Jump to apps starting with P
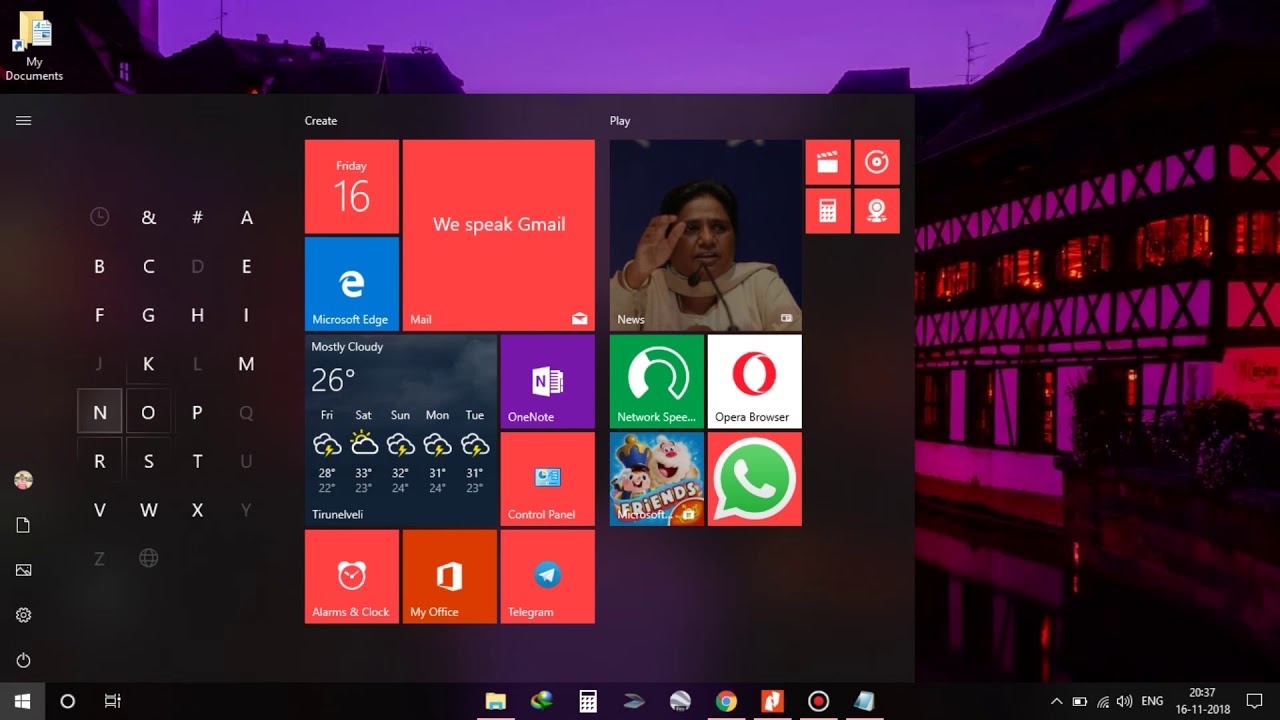The height and width of the screenshot is (720, 1280). click(x=197, y=412)
